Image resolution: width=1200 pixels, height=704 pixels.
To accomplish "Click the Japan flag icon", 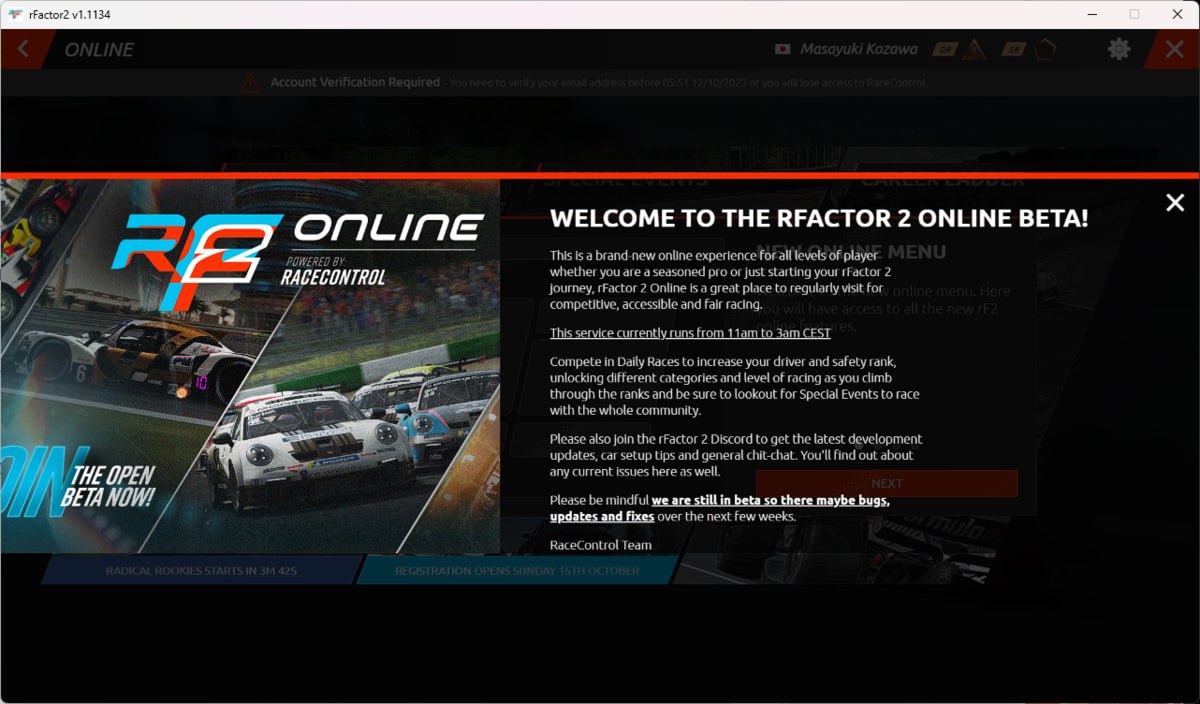I will (783, 49).
